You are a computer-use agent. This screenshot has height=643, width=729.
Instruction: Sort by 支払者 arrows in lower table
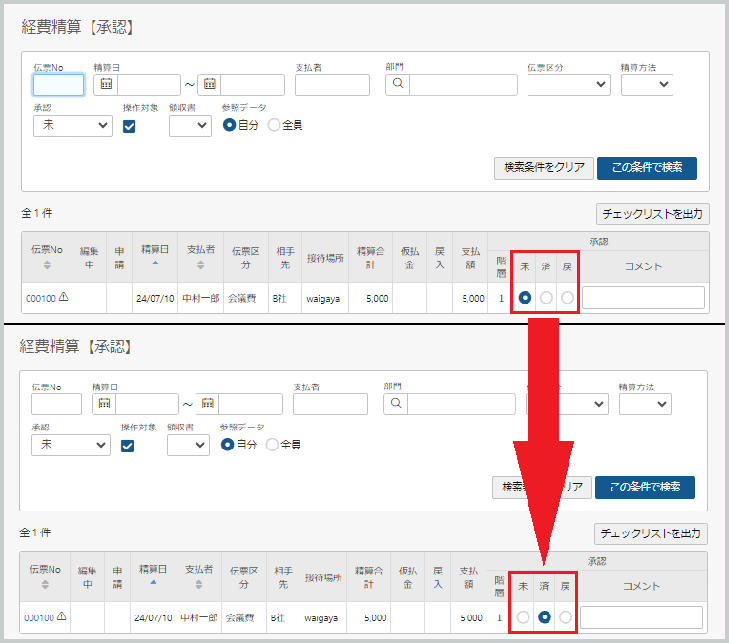coord(199,584)
